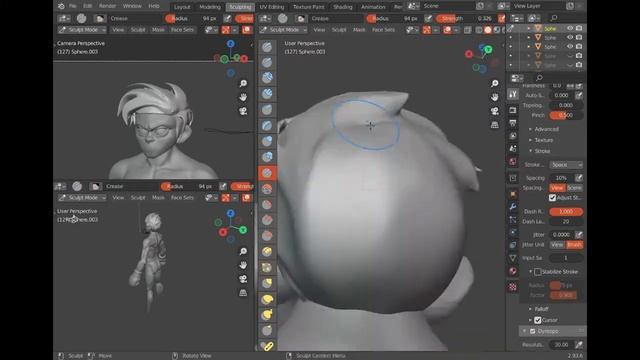Set Jitter Unit to View
This screenshot has width=640, height=360.
pyautogui.click(x=557, y=245)
